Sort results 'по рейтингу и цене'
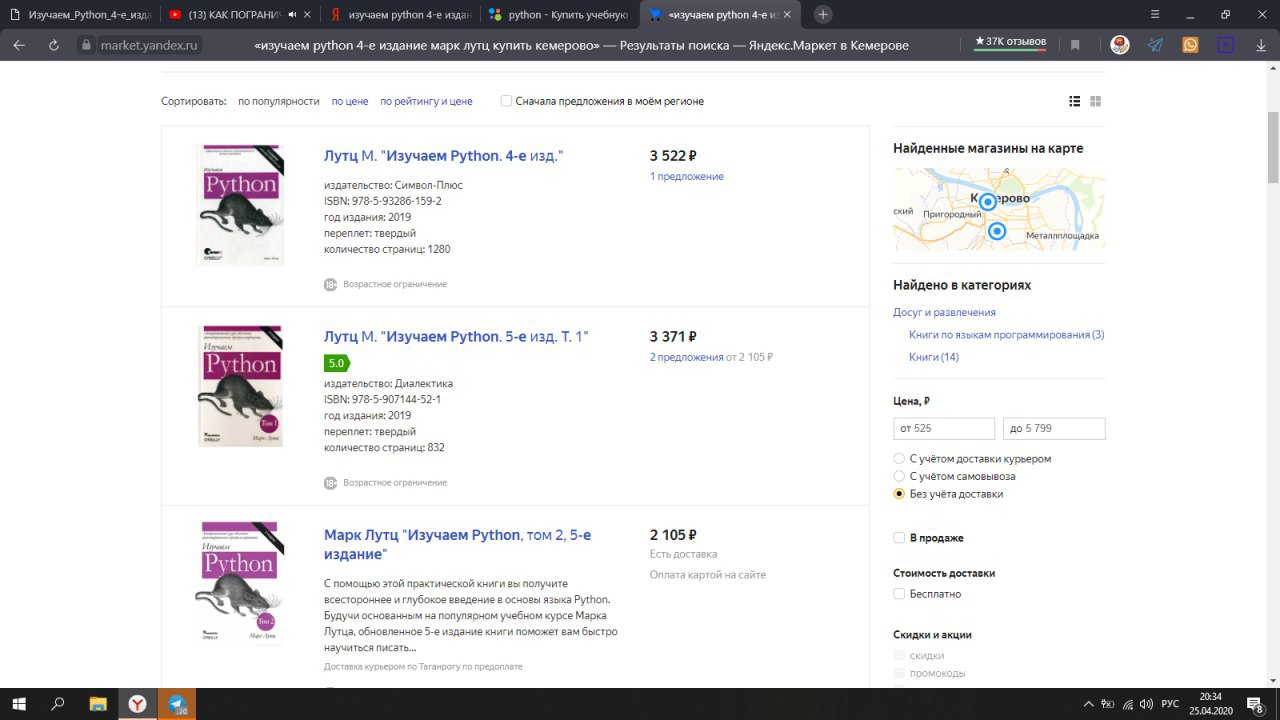The image size is (1280, 720). point(426,101)
